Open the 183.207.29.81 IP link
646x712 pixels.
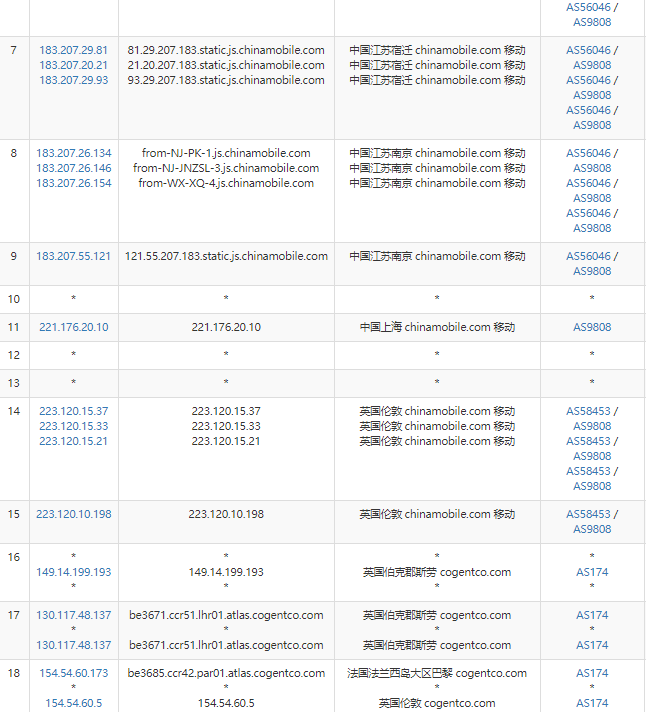pyautogui.click(x=74, y=50)
